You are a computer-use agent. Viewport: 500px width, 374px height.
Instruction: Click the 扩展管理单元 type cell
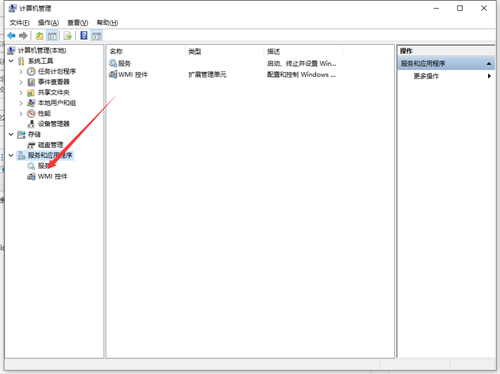[207, 75]
